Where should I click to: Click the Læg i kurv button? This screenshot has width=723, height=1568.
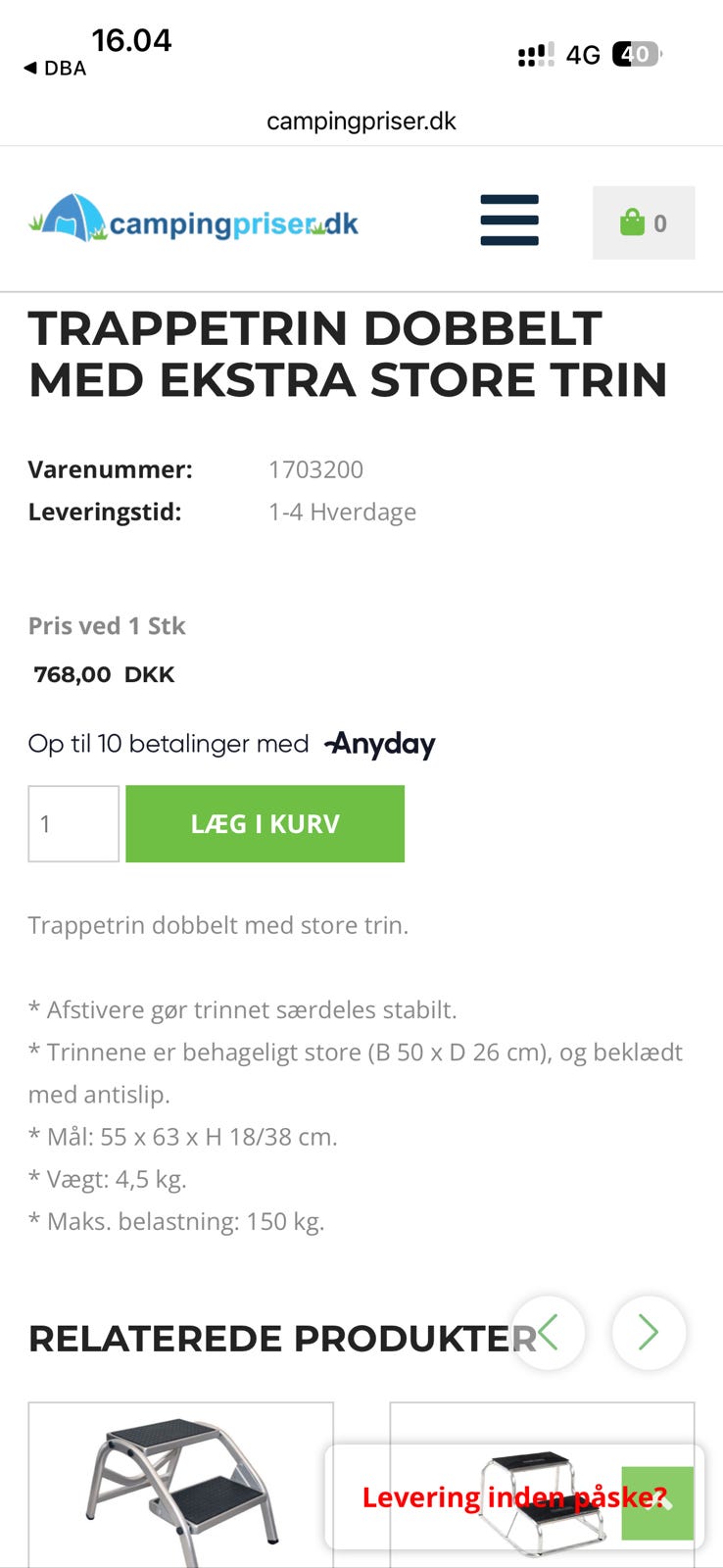click(x=265, y=823)
